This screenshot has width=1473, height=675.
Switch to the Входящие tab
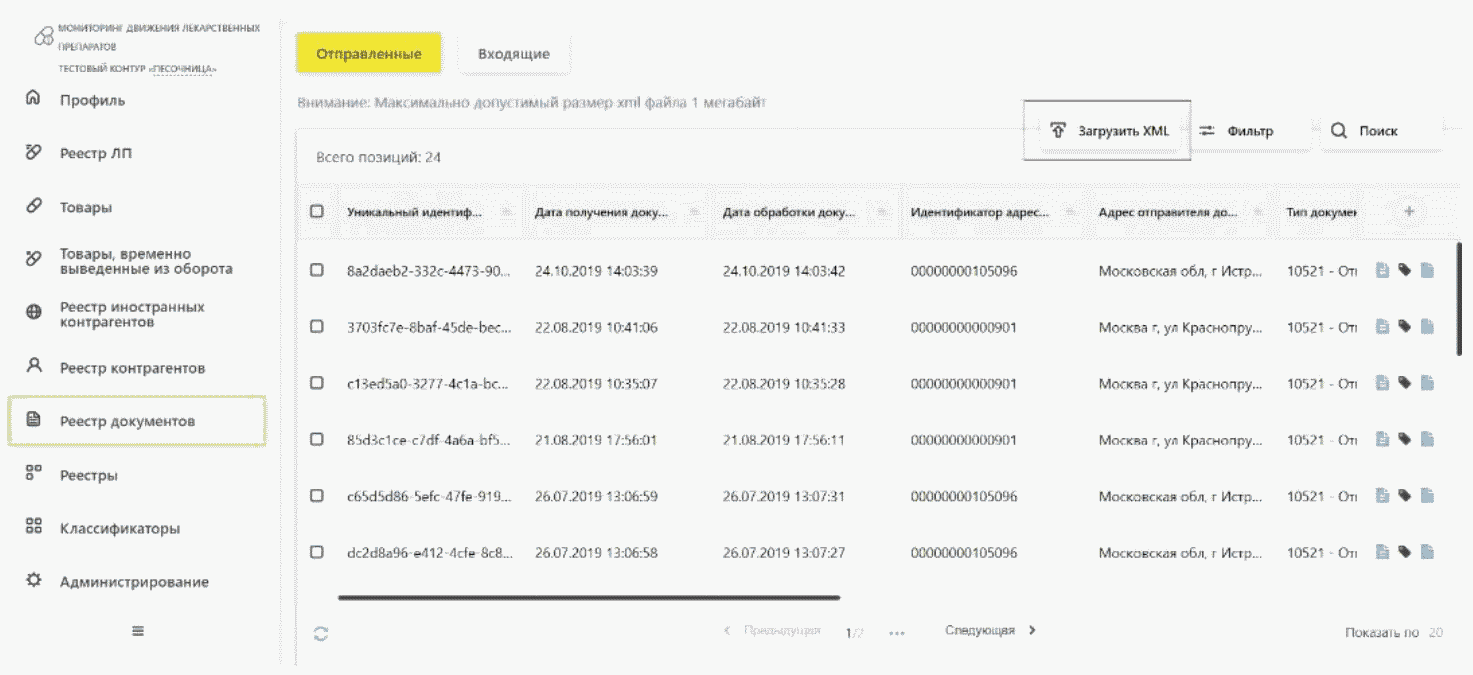coord(514,54)
